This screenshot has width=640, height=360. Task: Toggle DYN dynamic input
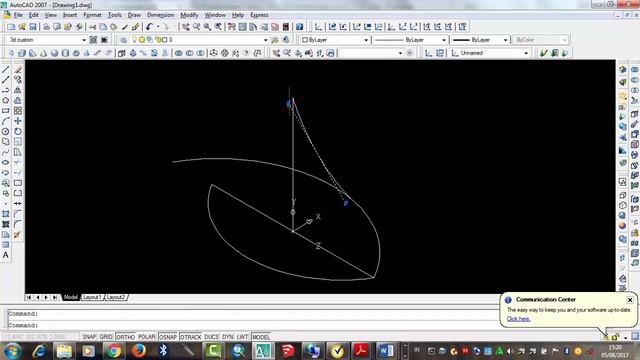point(228,337)
